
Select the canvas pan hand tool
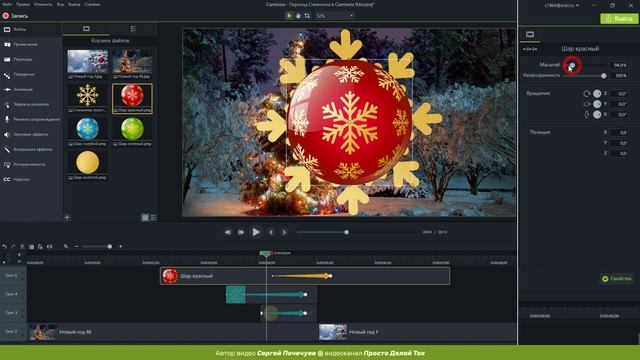click(x=298, y=16)
